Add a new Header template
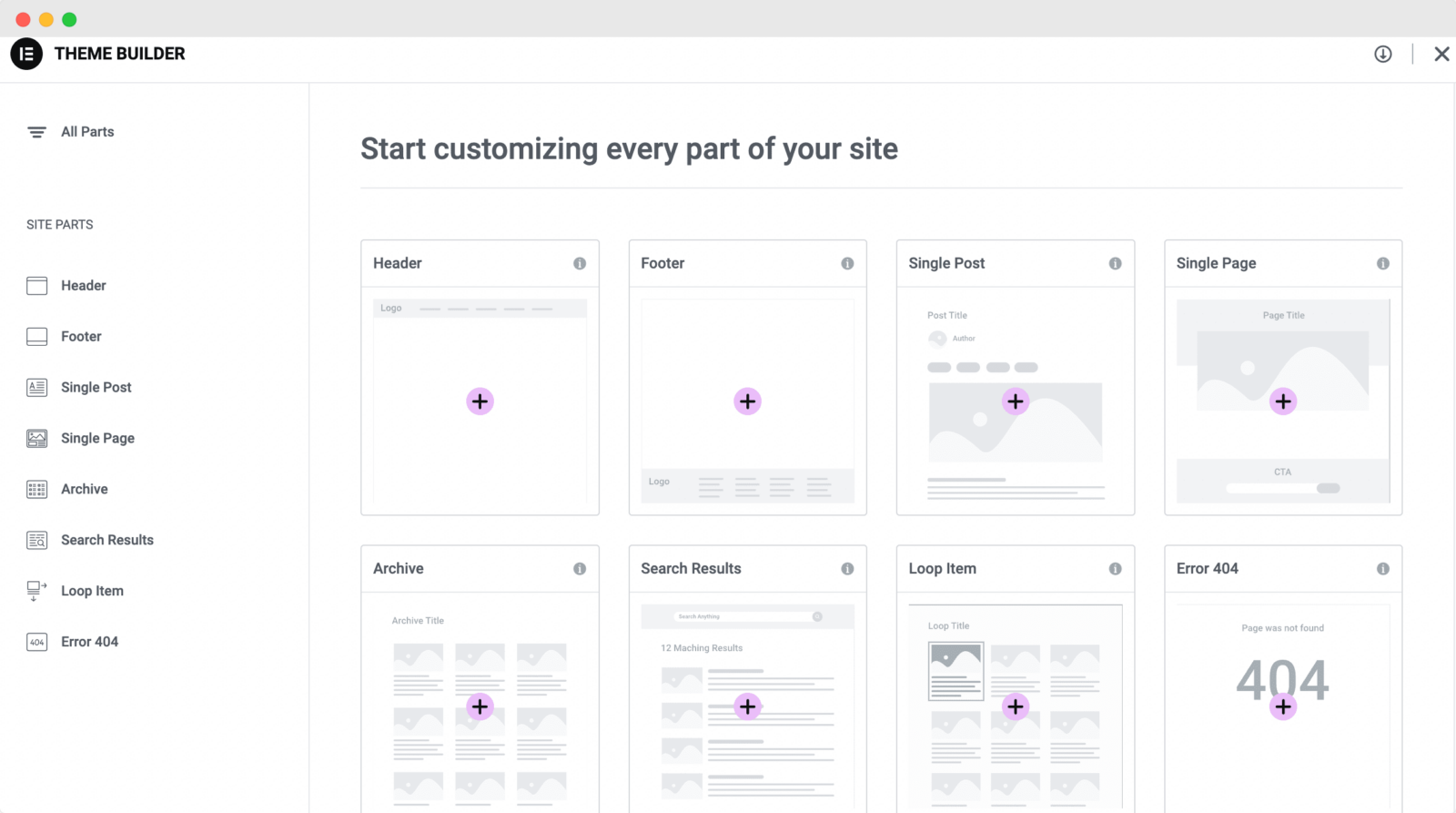 pos(480,401)
